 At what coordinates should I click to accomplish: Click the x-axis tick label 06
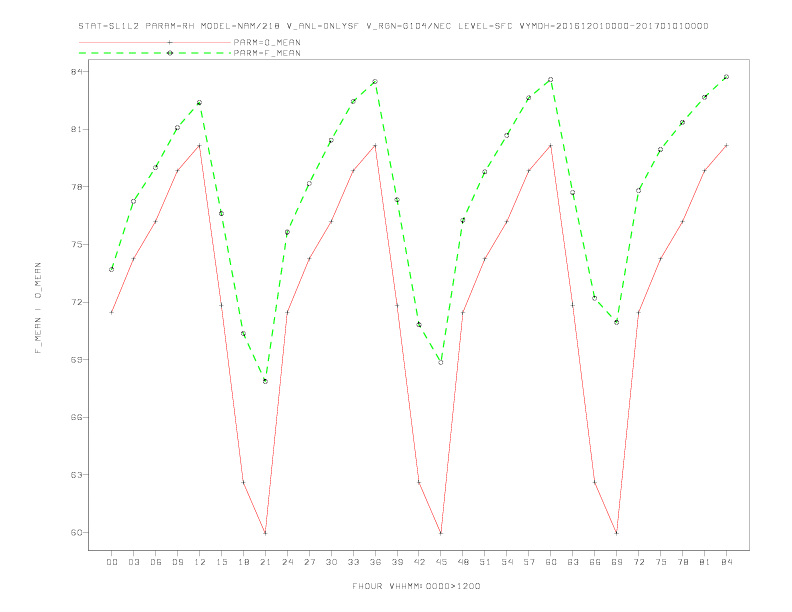(156, 562)
